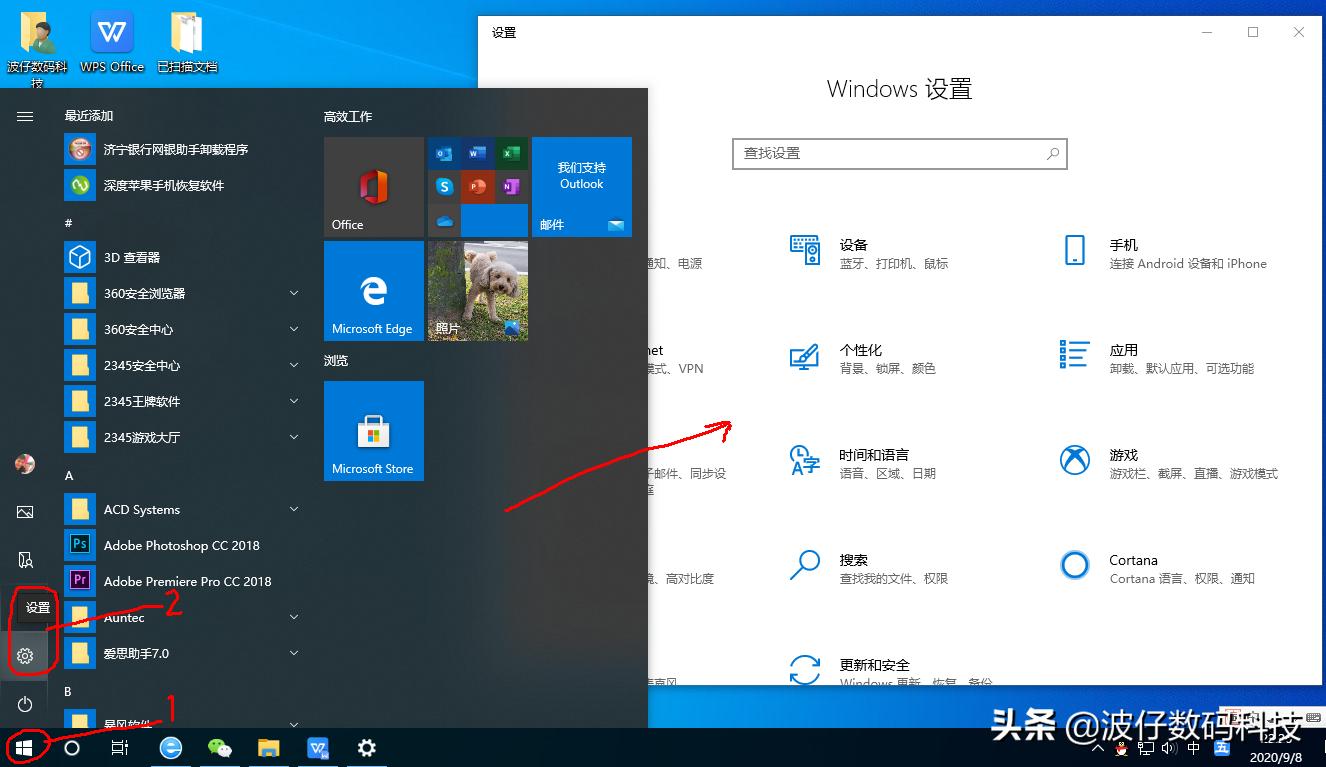Image resolution: width=1326 pixels, height=767 pixels.
Task: Click the 查找设置 search box
Action: [899, 154]
